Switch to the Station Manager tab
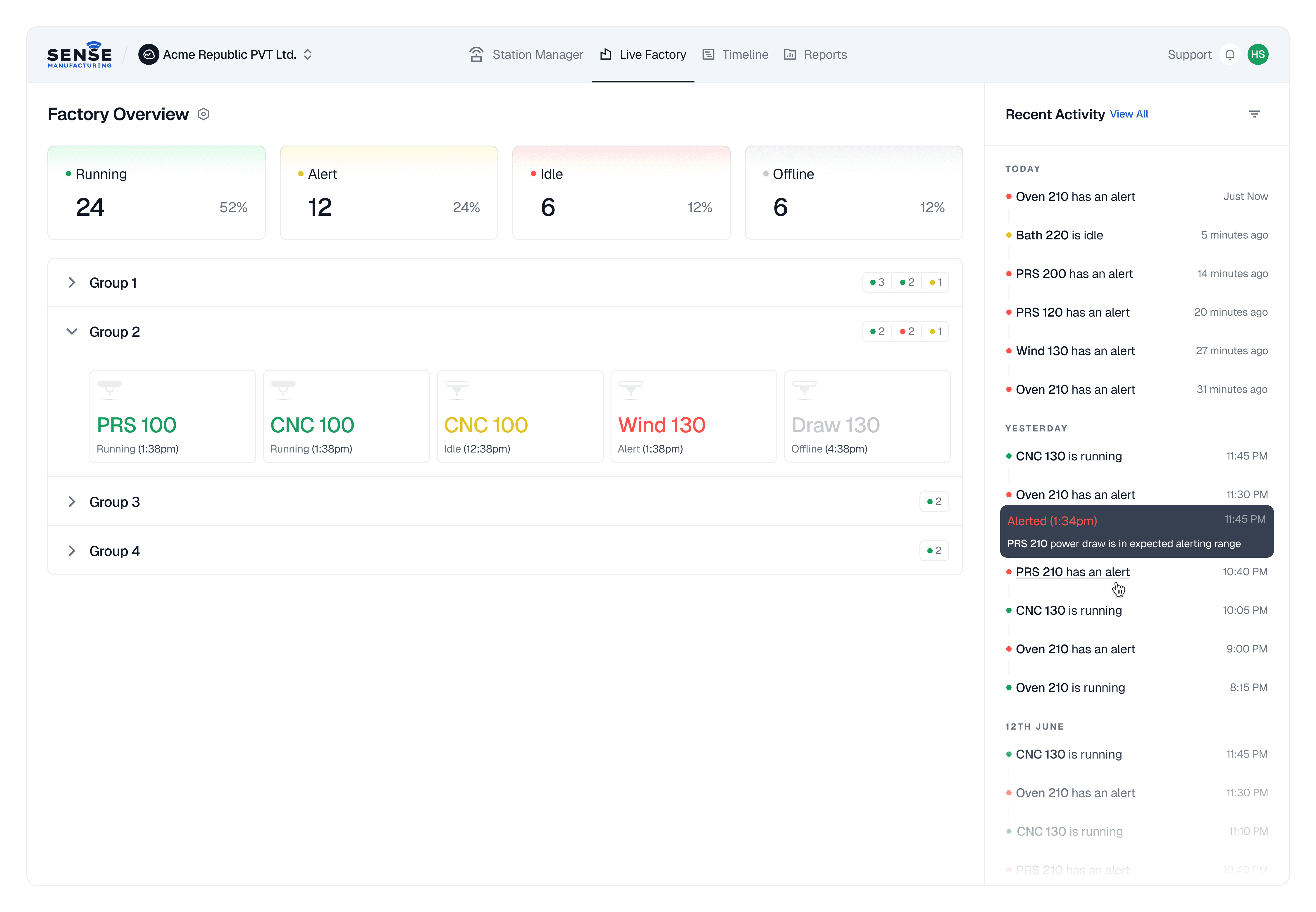The width and height of the screenshot is (1316, 912). coord(526,55)
